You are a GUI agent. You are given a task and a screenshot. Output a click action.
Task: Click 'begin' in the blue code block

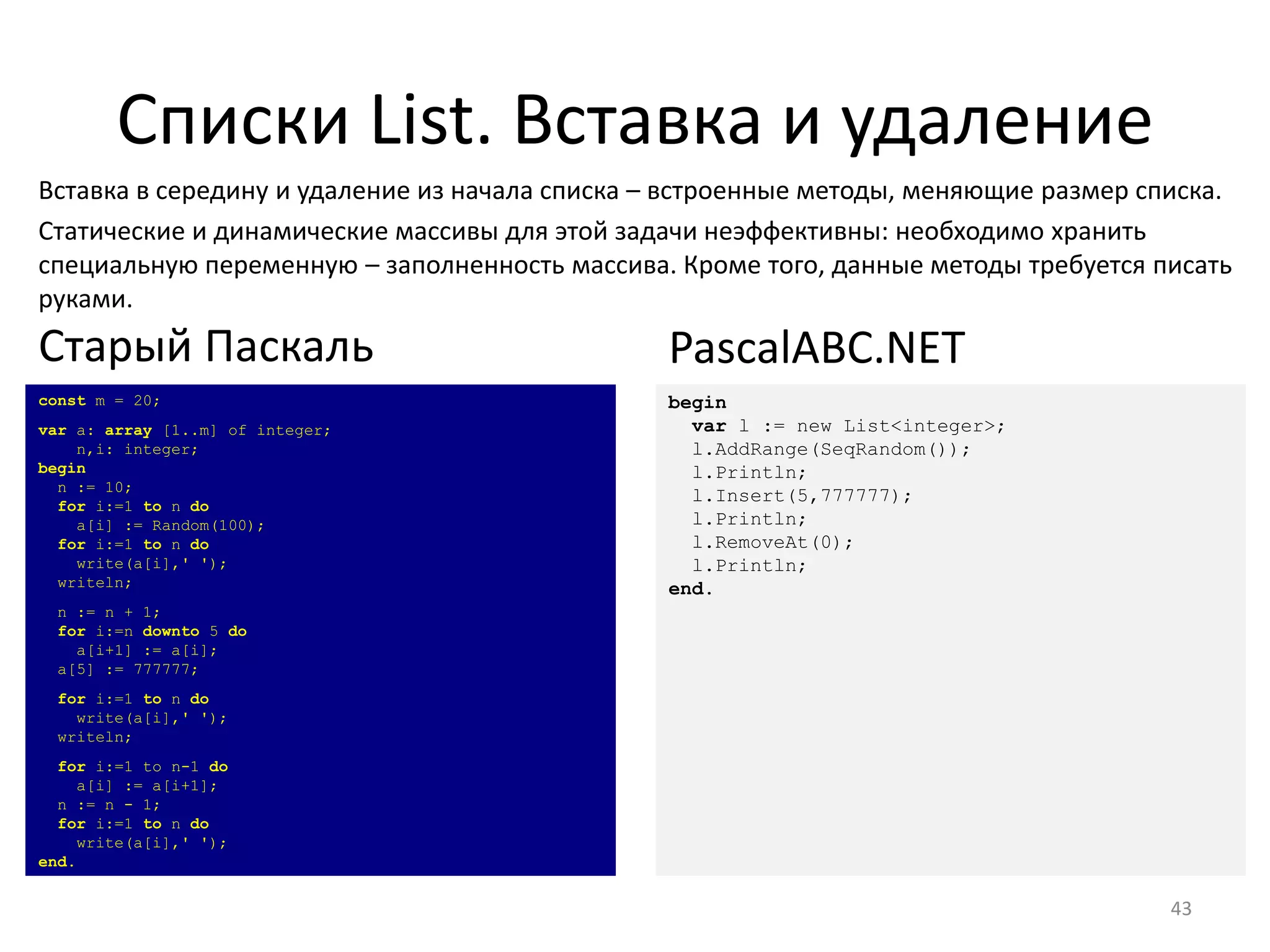point(61,469)
